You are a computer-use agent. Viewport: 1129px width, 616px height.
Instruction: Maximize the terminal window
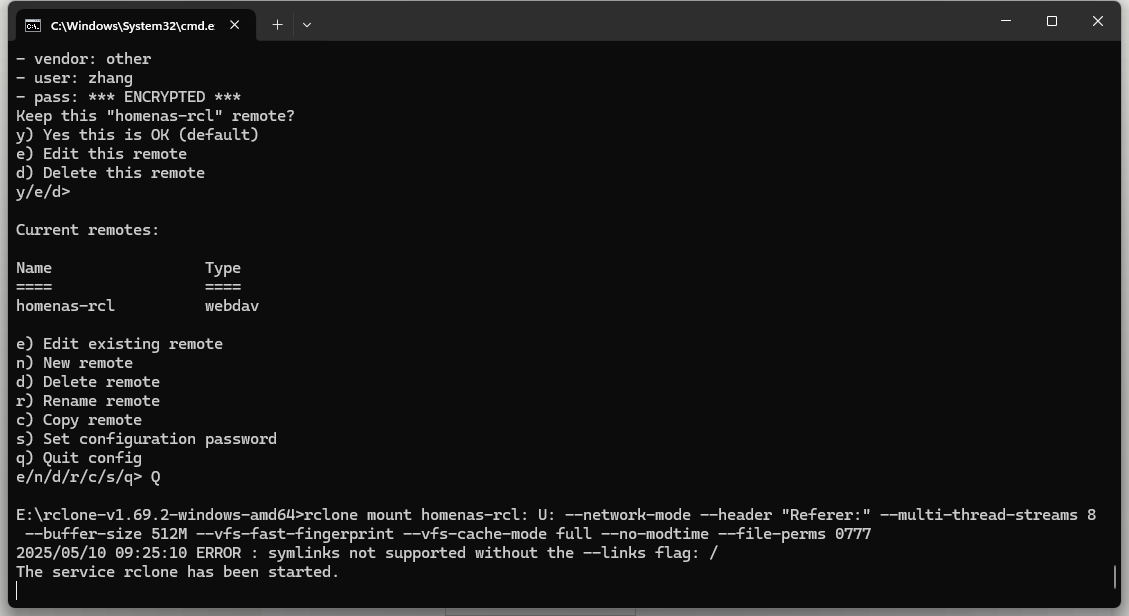pyautogui.click(x=1052, y=21)
